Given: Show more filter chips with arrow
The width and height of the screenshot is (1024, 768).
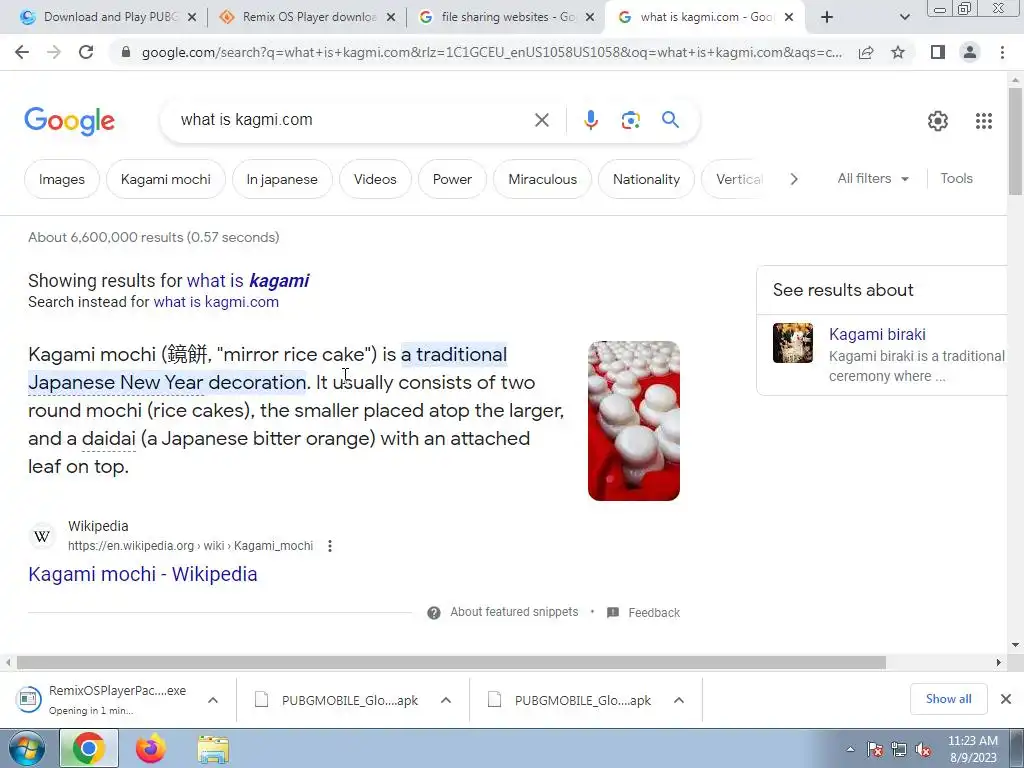Looking at the screenshot, I should 793,179.
